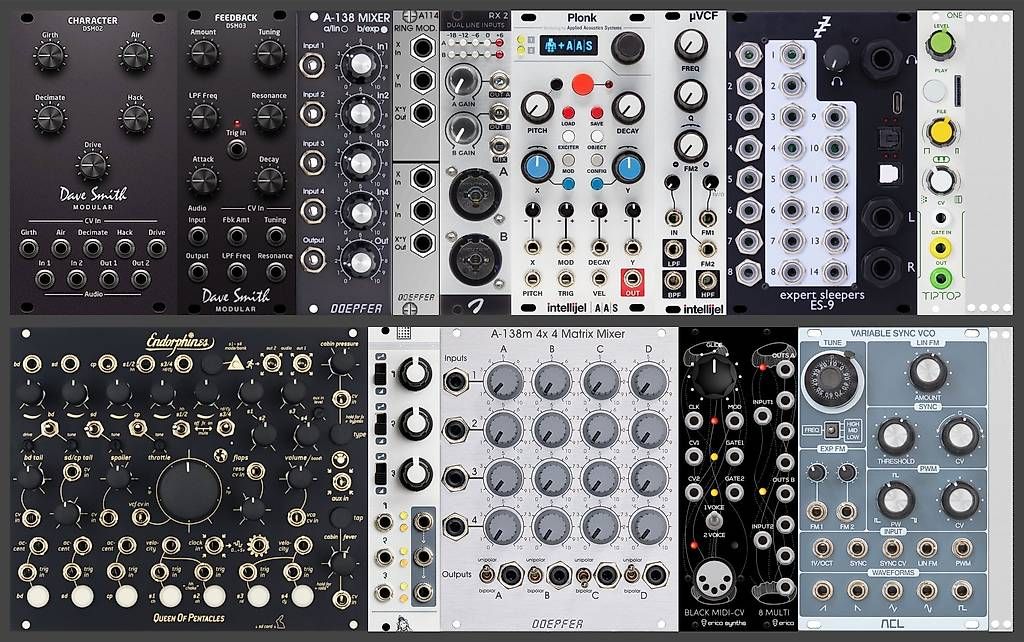Click the A Gain knob on RX 2
The image size is (1024, 642).
(x=462, y=81)
